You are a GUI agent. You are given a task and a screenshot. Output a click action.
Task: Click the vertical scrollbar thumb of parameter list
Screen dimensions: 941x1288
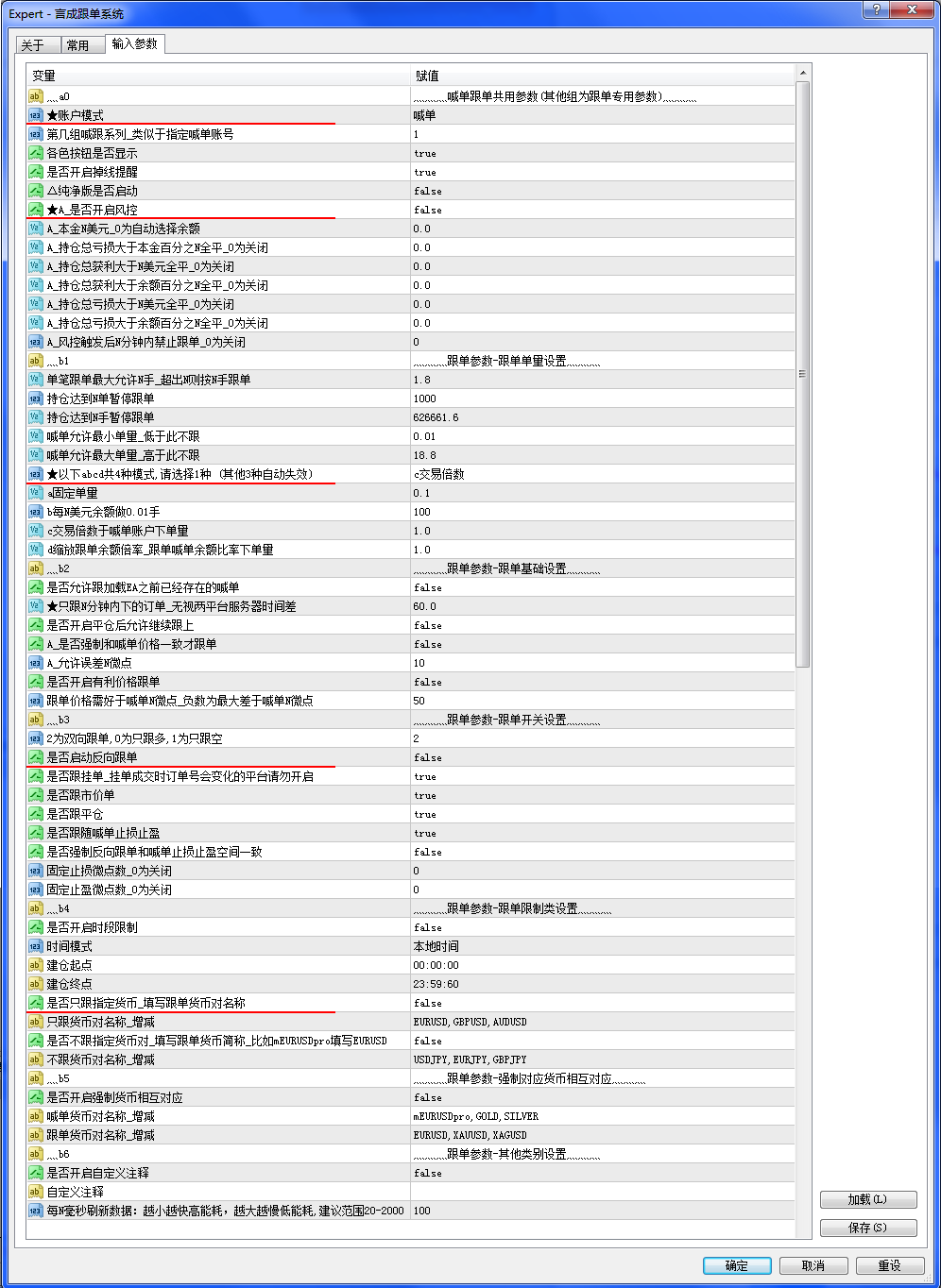point(803,374)
